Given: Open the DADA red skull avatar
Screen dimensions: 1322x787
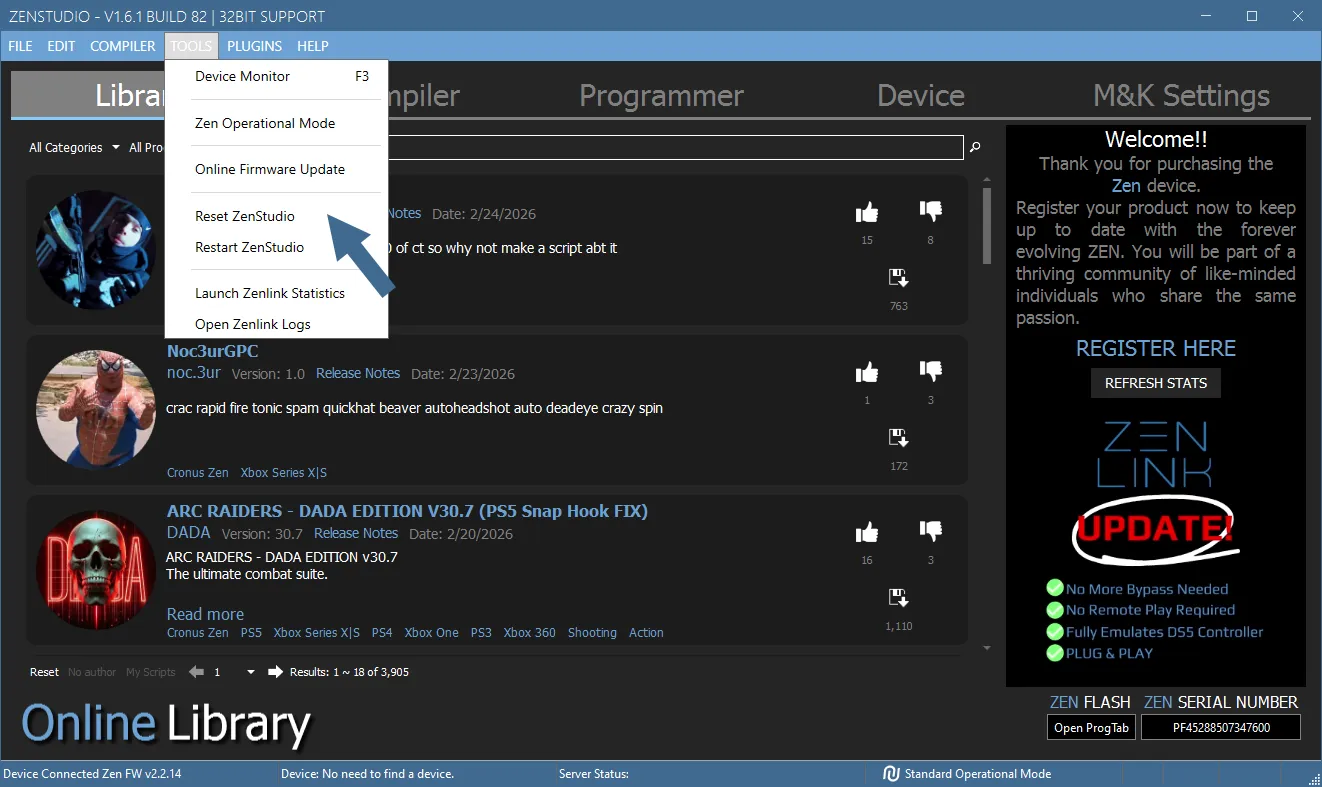Looking at the screenshot, I should [96, 570].
